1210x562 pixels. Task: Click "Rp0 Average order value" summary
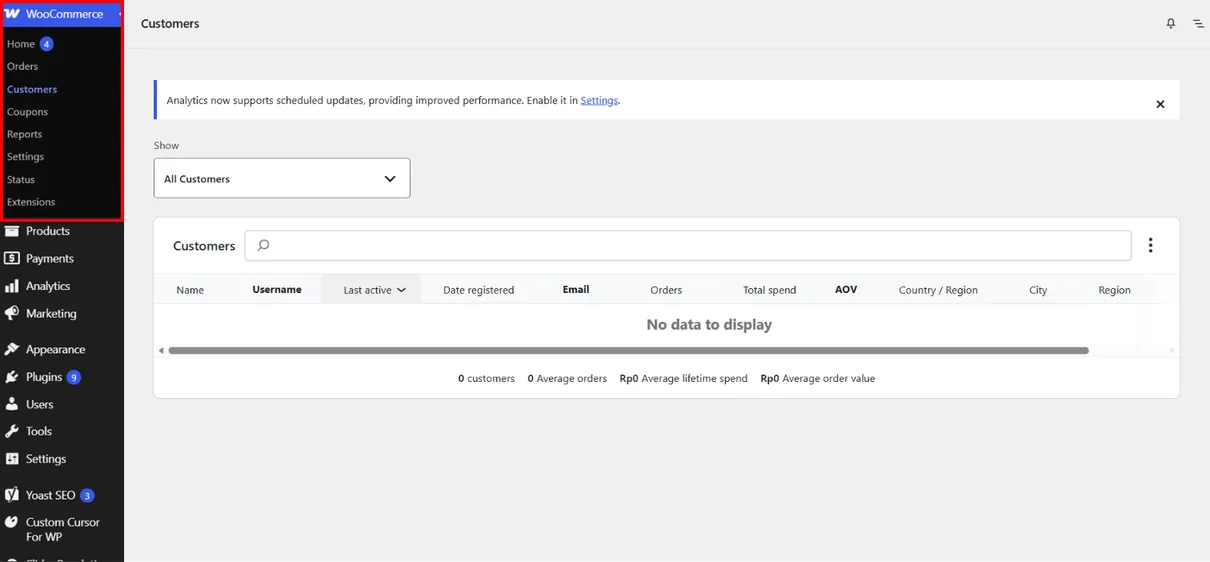[x=818, y=379]
